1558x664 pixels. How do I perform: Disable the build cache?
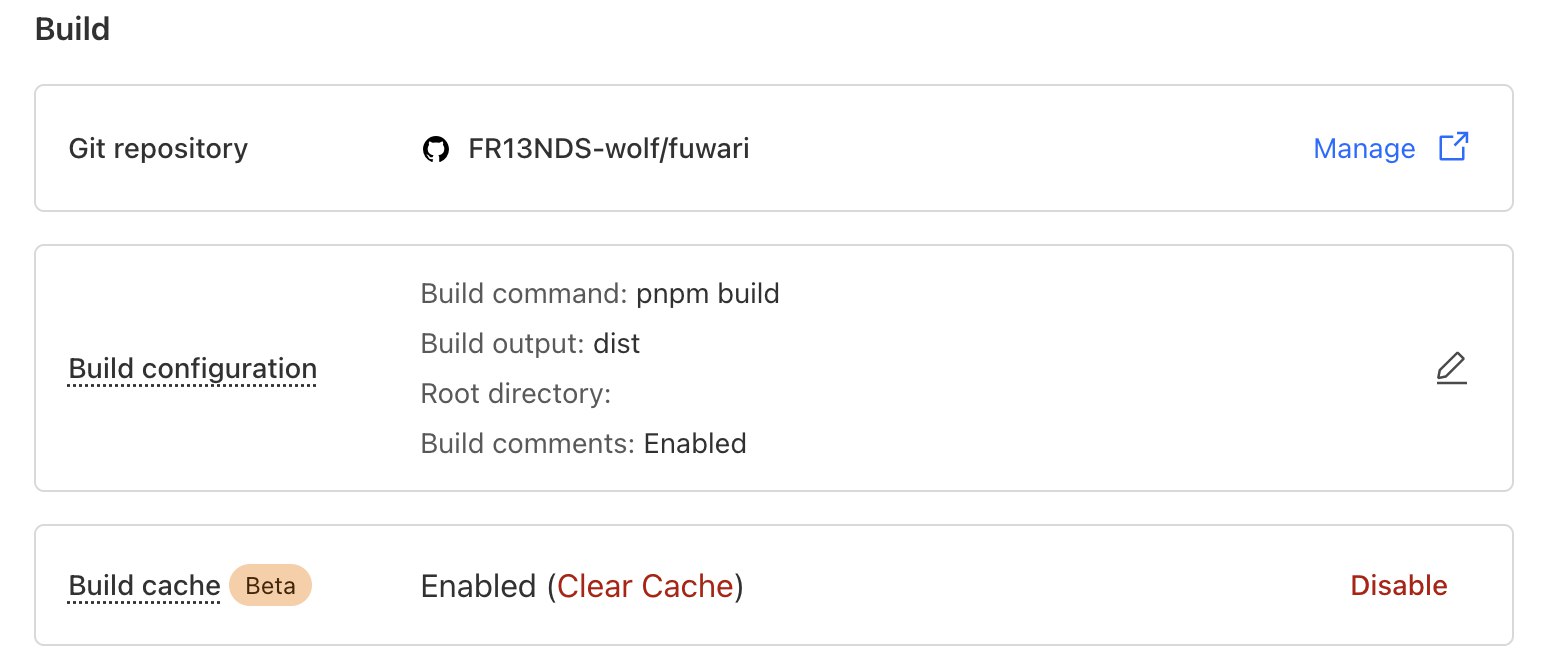click(x=1398, y=585)
